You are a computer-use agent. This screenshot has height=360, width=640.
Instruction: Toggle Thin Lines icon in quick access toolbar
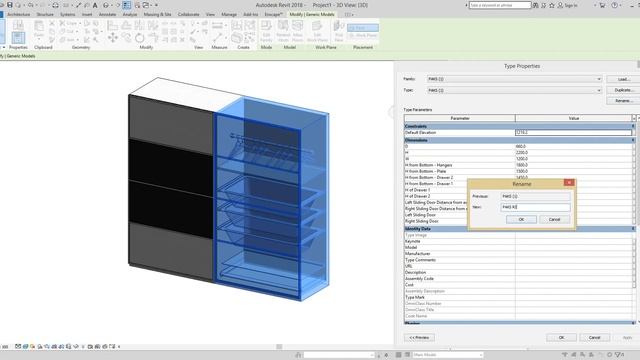(127, 5)
